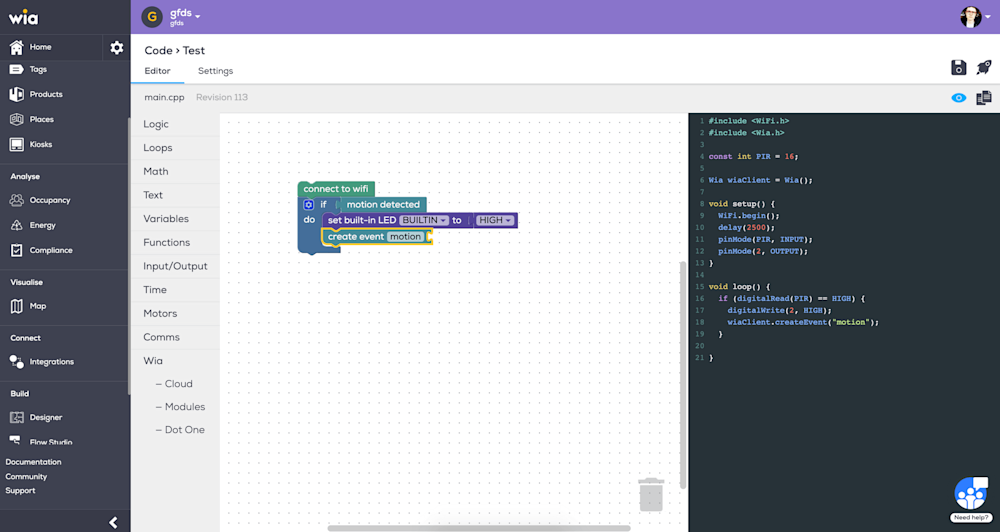Open the Motors block category
Viewport: 1000px width, 532px height.
[160, 313]
